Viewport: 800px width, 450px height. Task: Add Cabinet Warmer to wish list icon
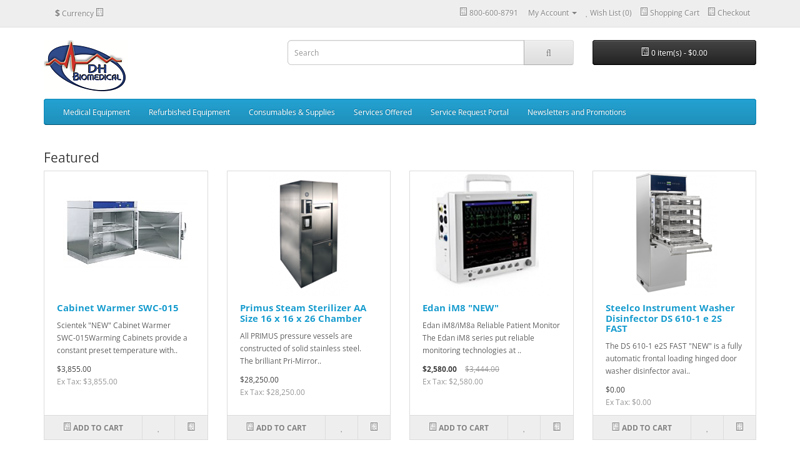(158, 428)
